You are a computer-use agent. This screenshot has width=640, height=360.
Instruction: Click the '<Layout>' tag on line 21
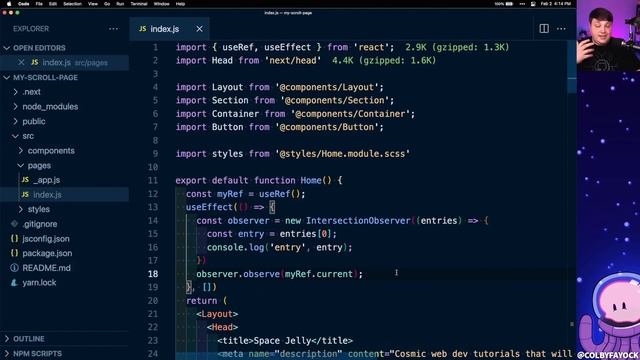coord(217,314)
